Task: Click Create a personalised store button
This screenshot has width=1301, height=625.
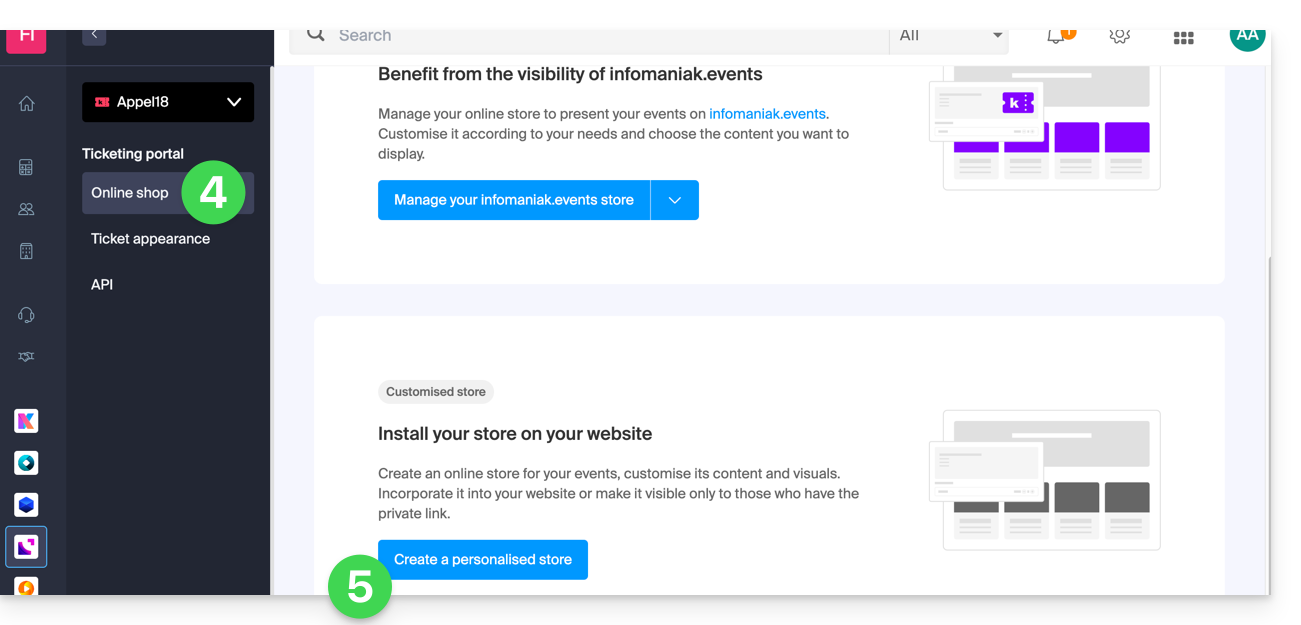Action: (483, 560)
